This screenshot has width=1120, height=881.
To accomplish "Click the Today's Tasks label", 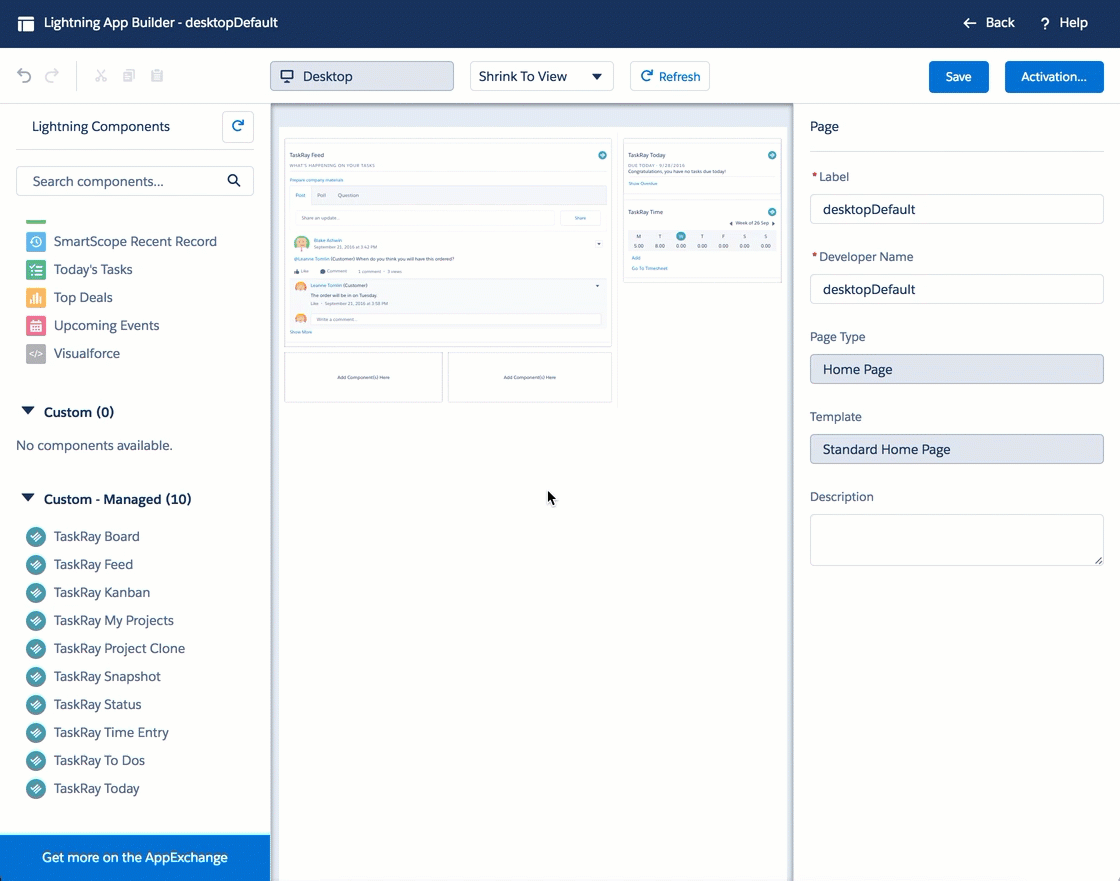I will 93,269.
